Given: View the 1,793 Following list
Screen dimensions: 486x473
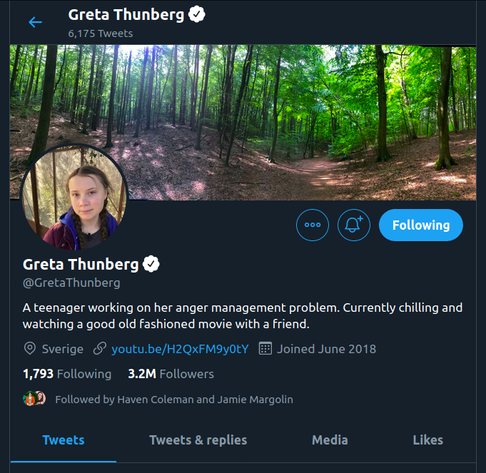Looking at the screenshot, I should (67, 374).
